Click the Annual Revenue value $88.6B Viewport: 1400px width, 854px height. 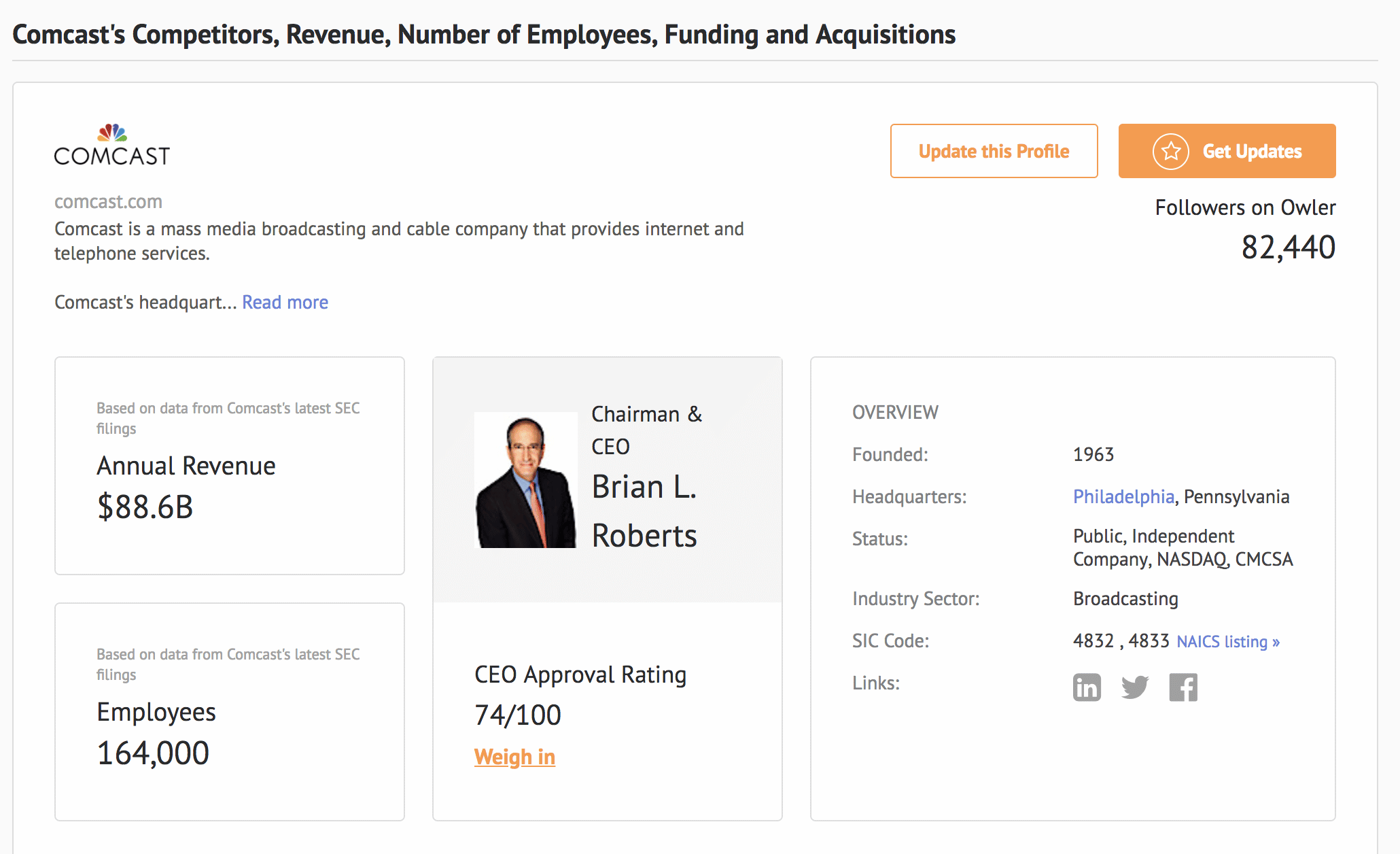coord(145,507)
